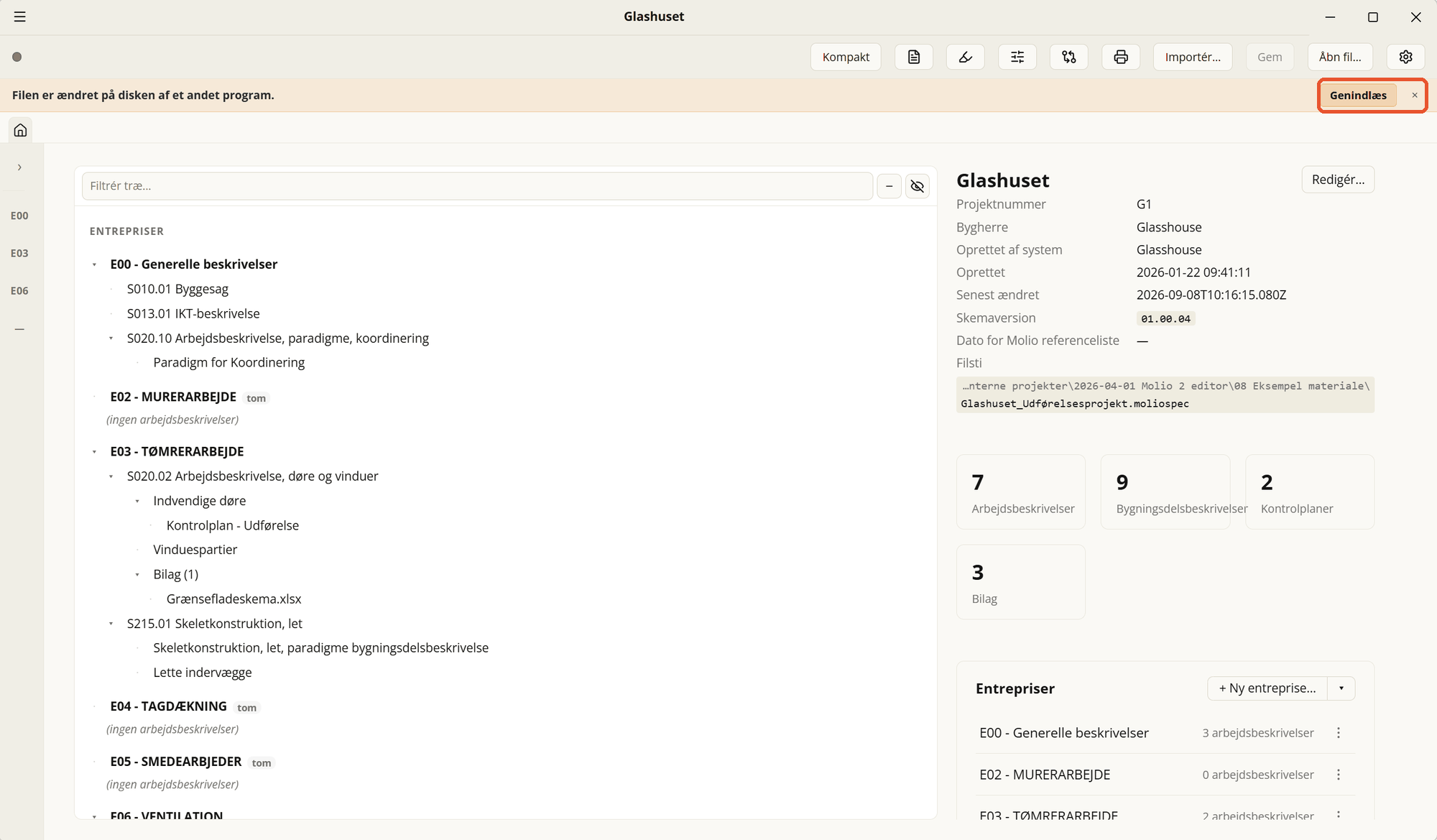Focus the Filtrér træ search field
1437x840 pixels.
coord(477,186)
